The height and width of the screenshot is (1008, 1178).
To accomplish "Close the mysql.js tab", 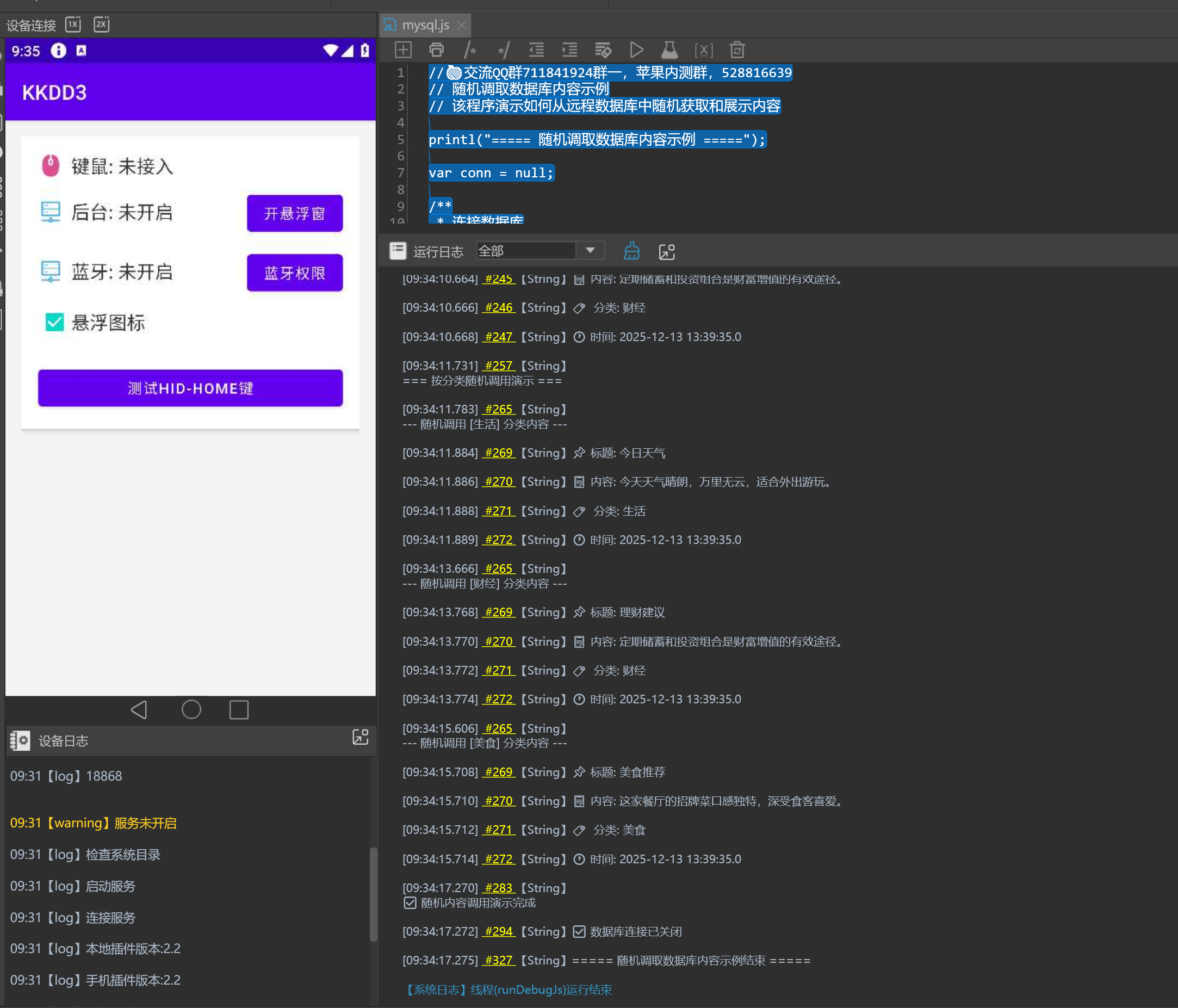I will [x=462, y=25].
